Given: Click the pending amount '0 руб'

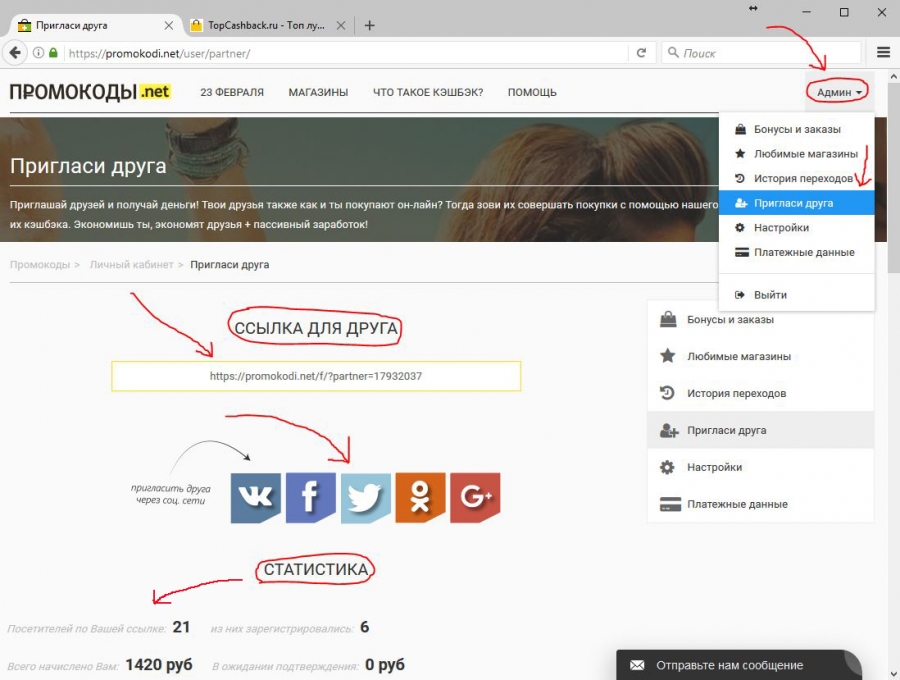Looking at the screenshot, I should 385,665.
